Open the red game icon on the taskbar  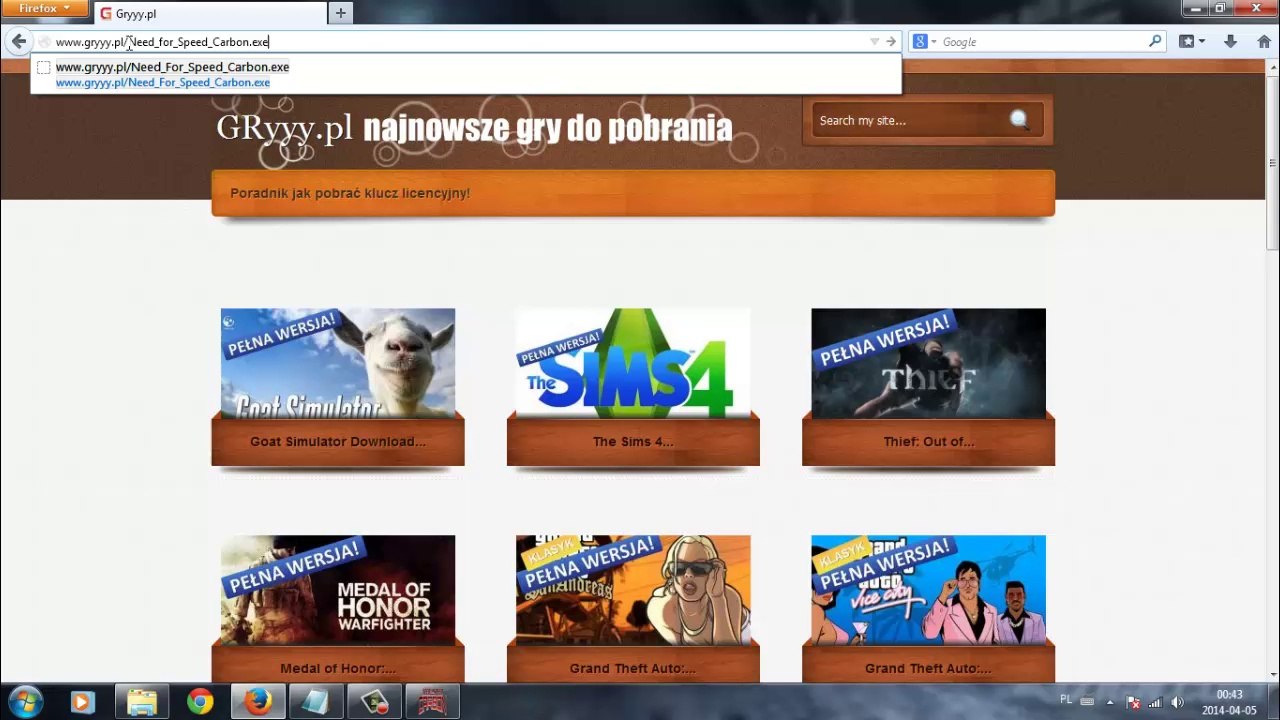(x=432, y=702)
